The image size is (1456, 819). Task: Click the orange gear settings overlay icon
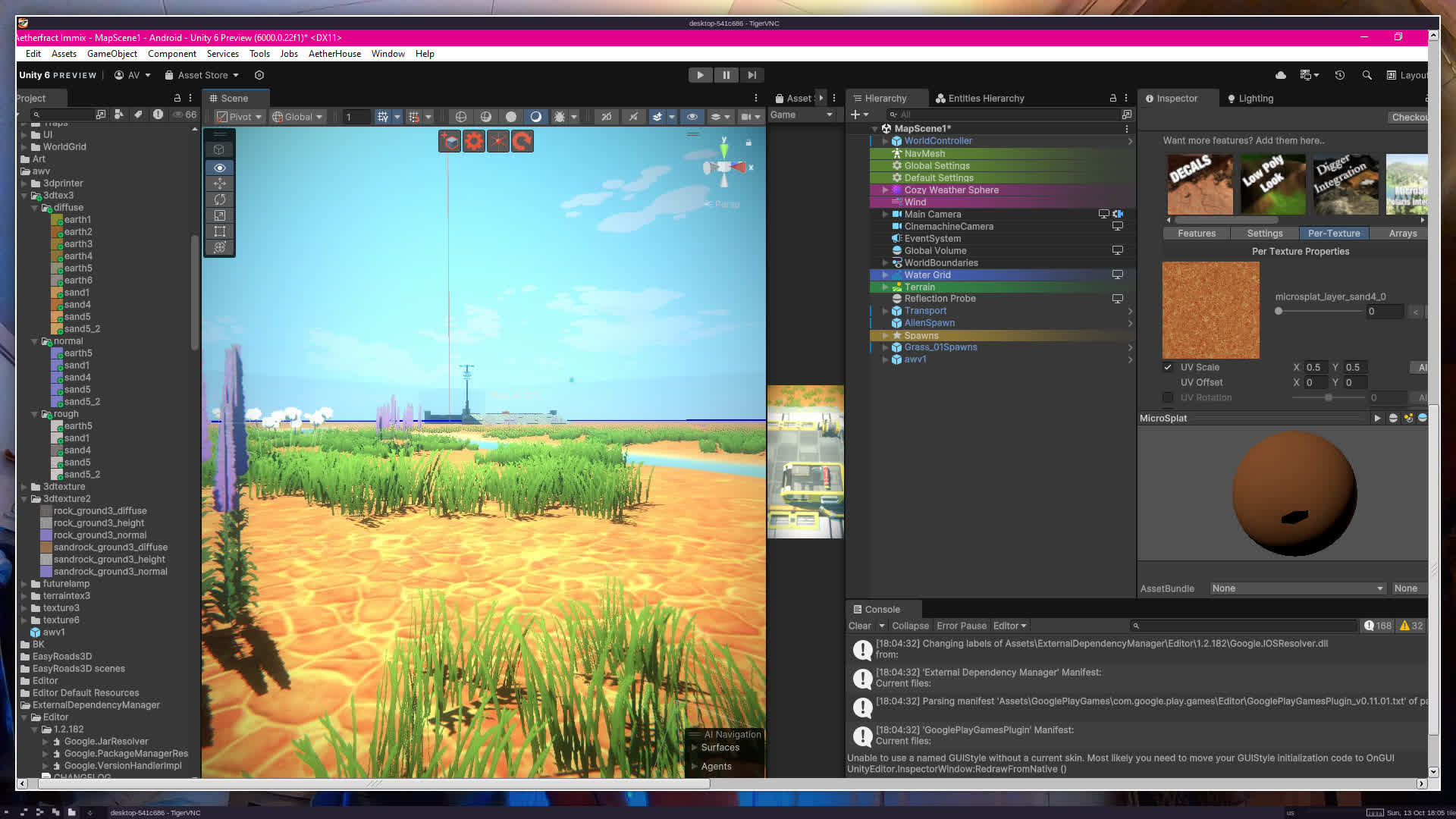click(x=474, y=141)
